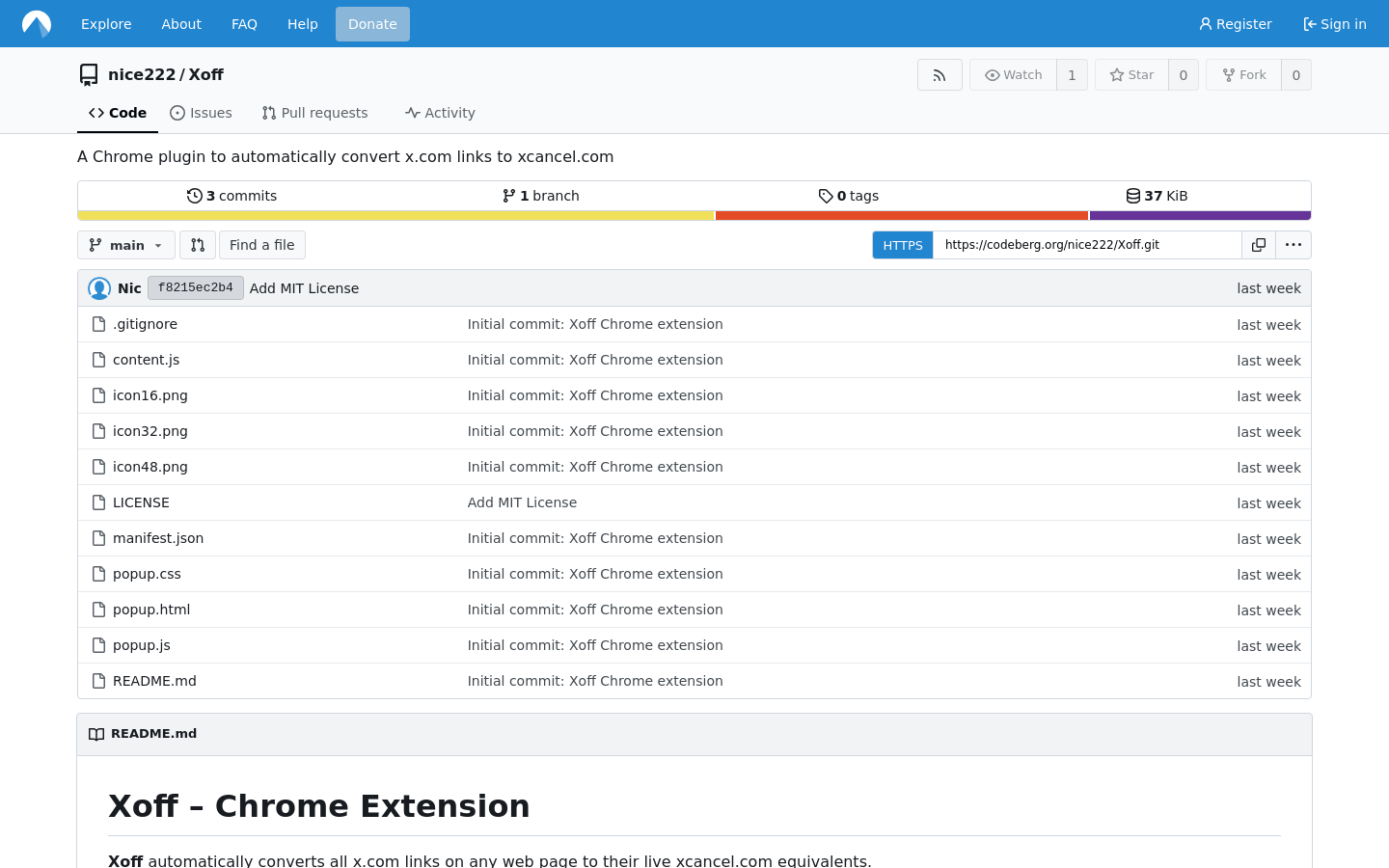This screenshot has width=1389, height=868.
Task: Click the file icon of the README.md file row
Action: click(98, 681)
